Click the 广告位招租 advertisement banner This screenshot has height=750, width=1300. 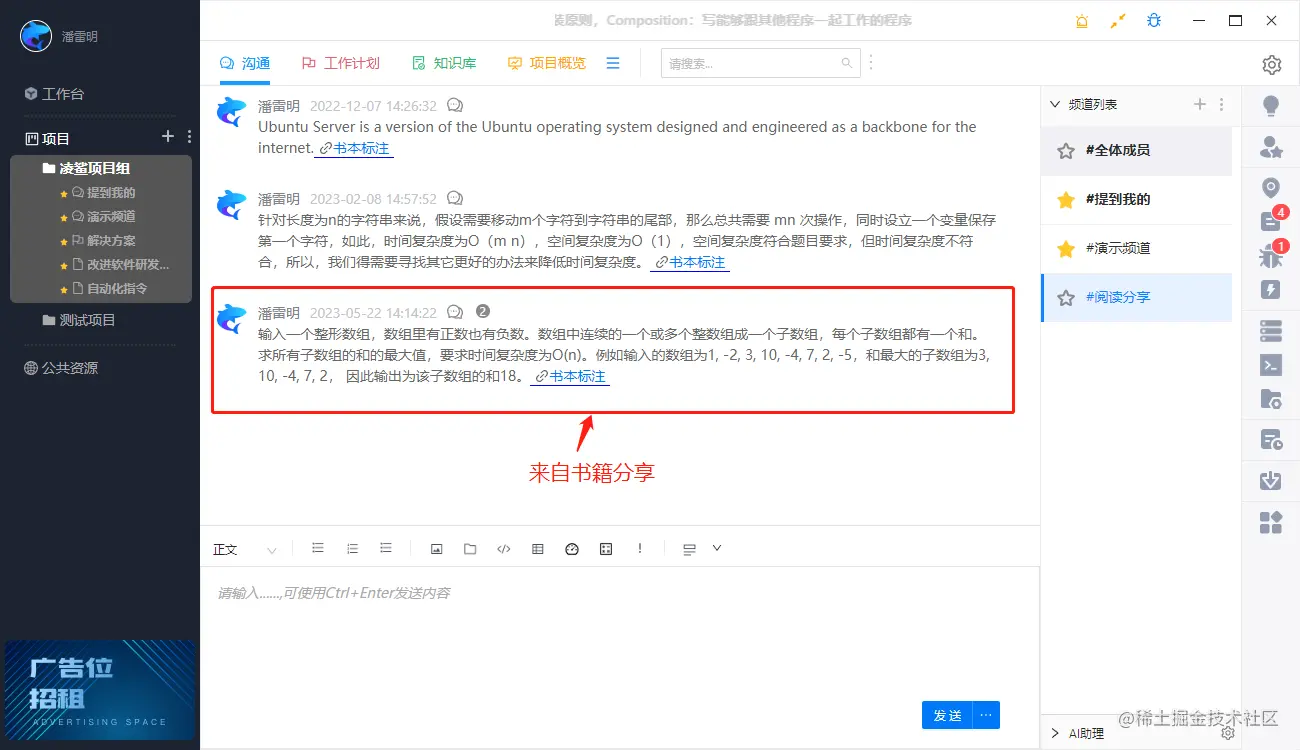pos(100,688)
